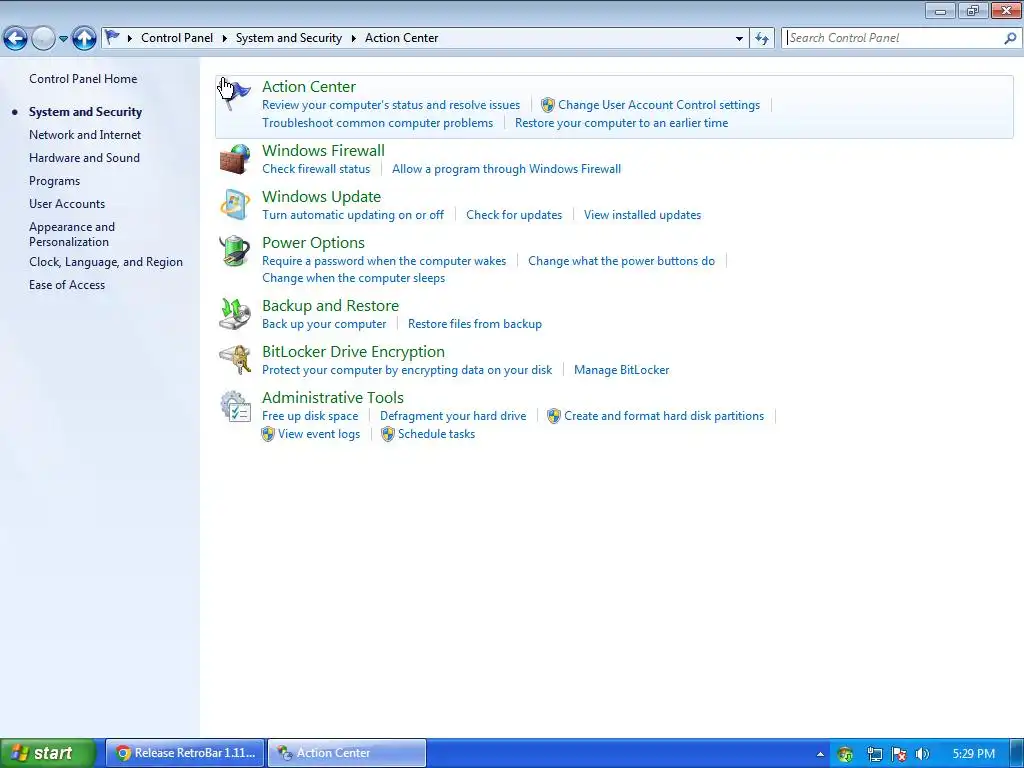Click the Action Center flag icon

pyautogui.click(x=234, y=94)
